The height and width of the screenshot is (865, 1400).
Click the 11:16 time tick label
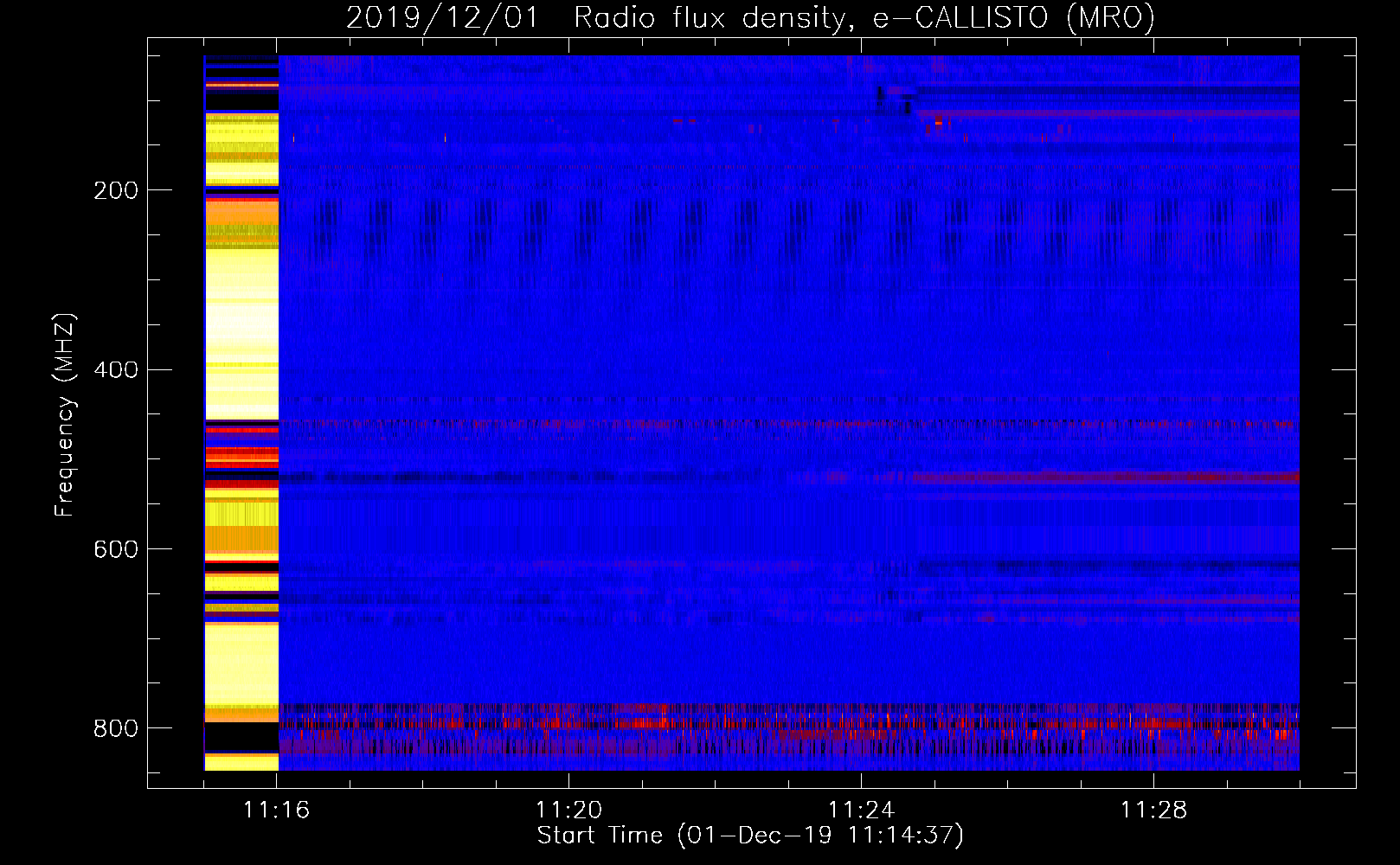(277, 811)
